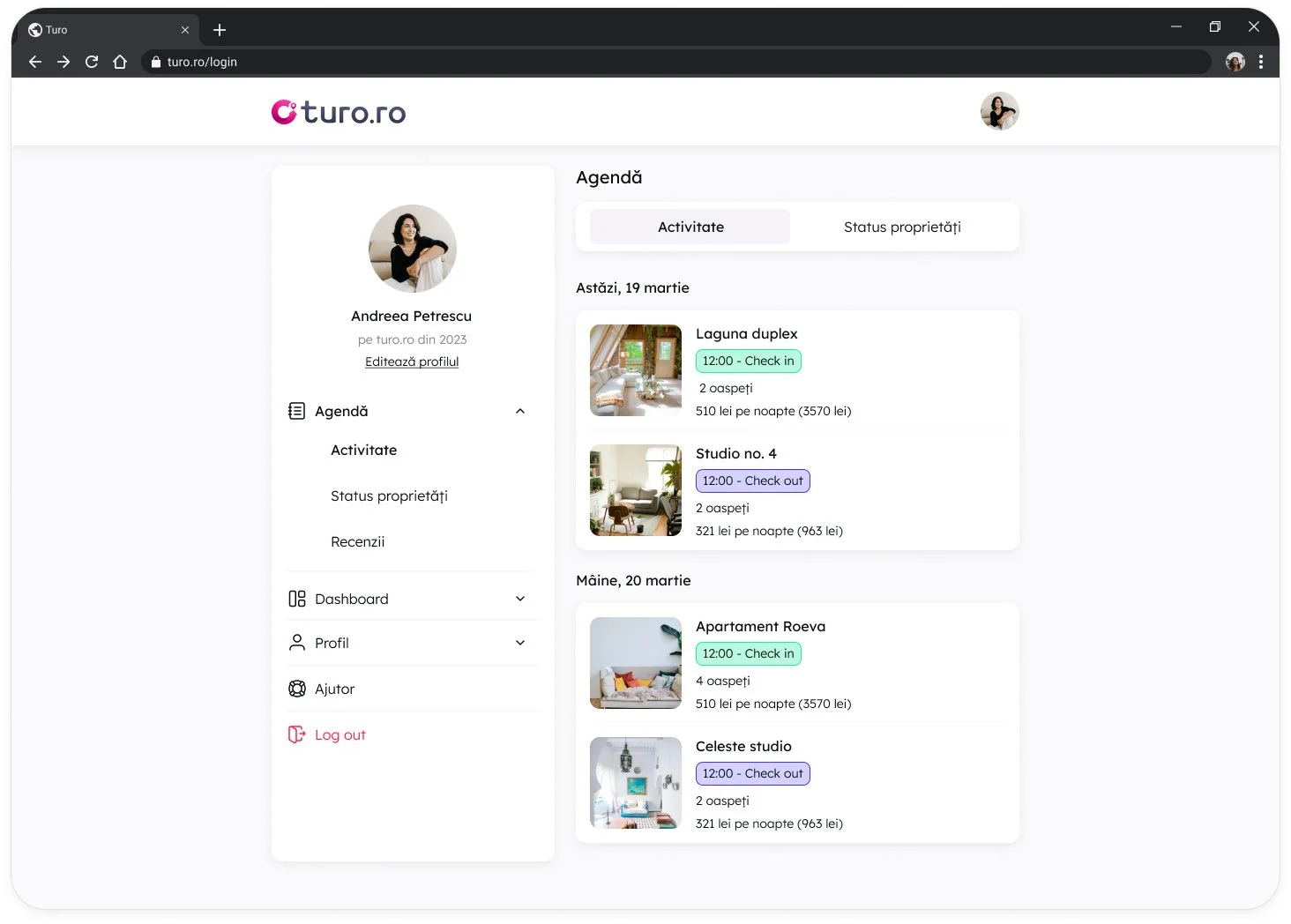The height and width of the screenshot is (924, 1291).
Task: Click the Dashboard layout icon
Action: pos(297,599)
